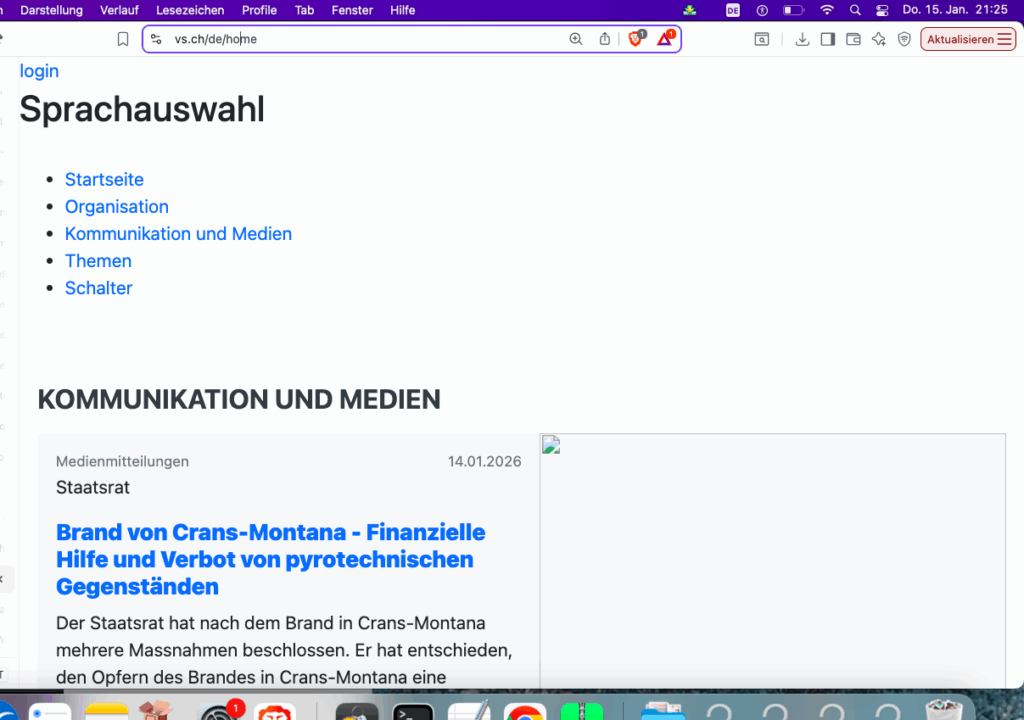Open Brave Shields lion icon

tap(635, 39)
